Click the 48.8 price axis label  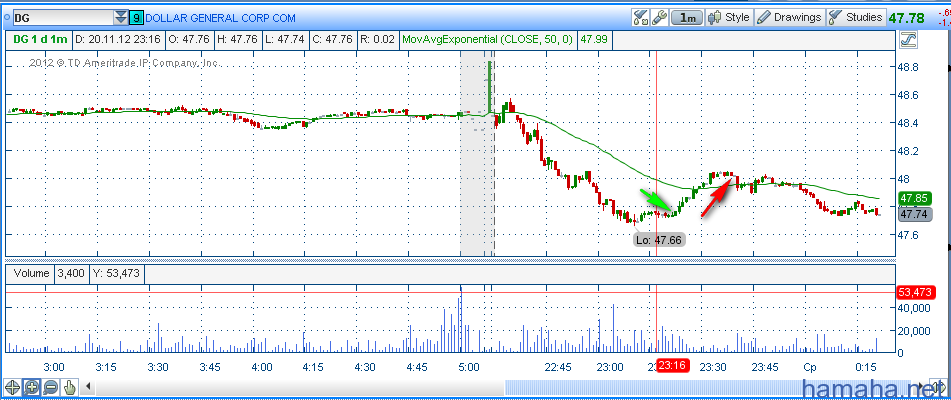(907, 67)
